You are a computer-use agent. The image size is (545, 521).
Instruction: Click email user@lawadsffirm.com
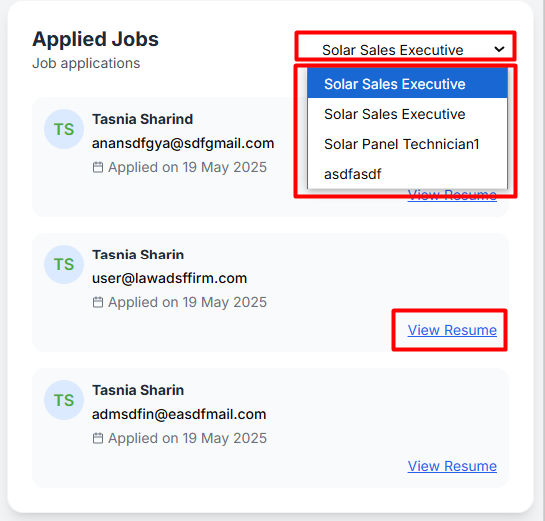[169, 278]
